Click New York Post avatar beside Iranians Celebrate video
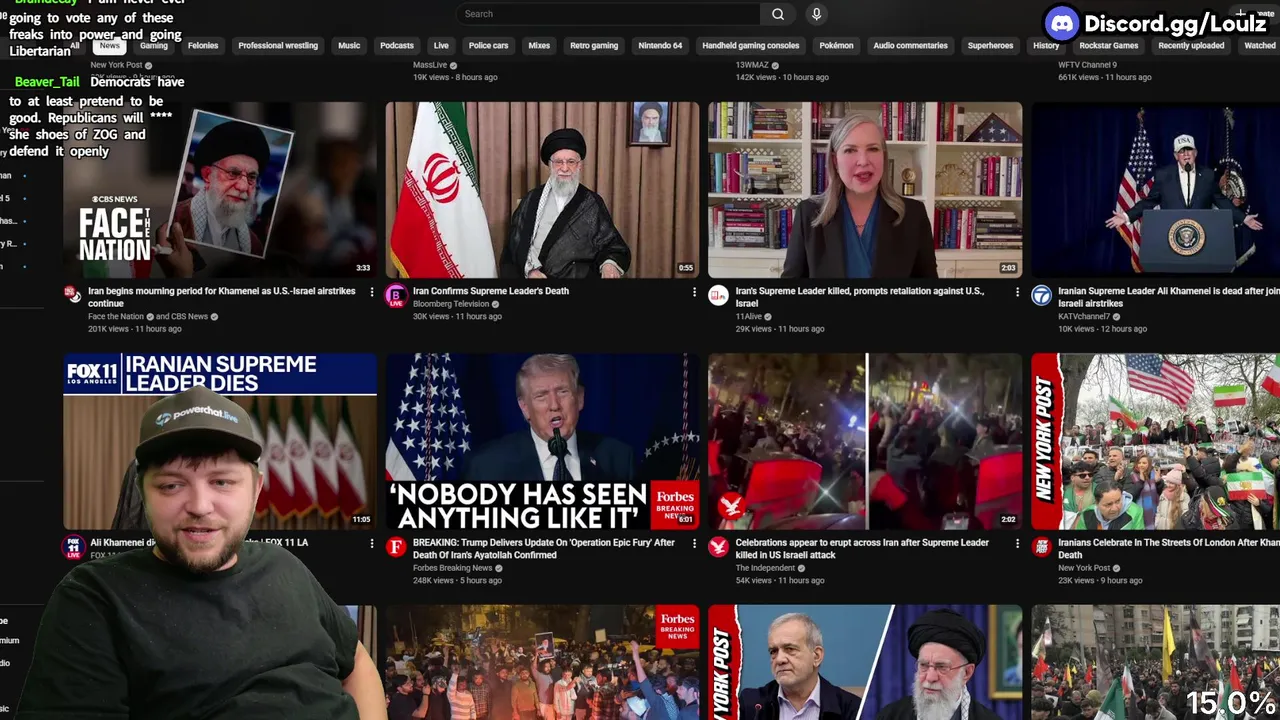 1041,546
